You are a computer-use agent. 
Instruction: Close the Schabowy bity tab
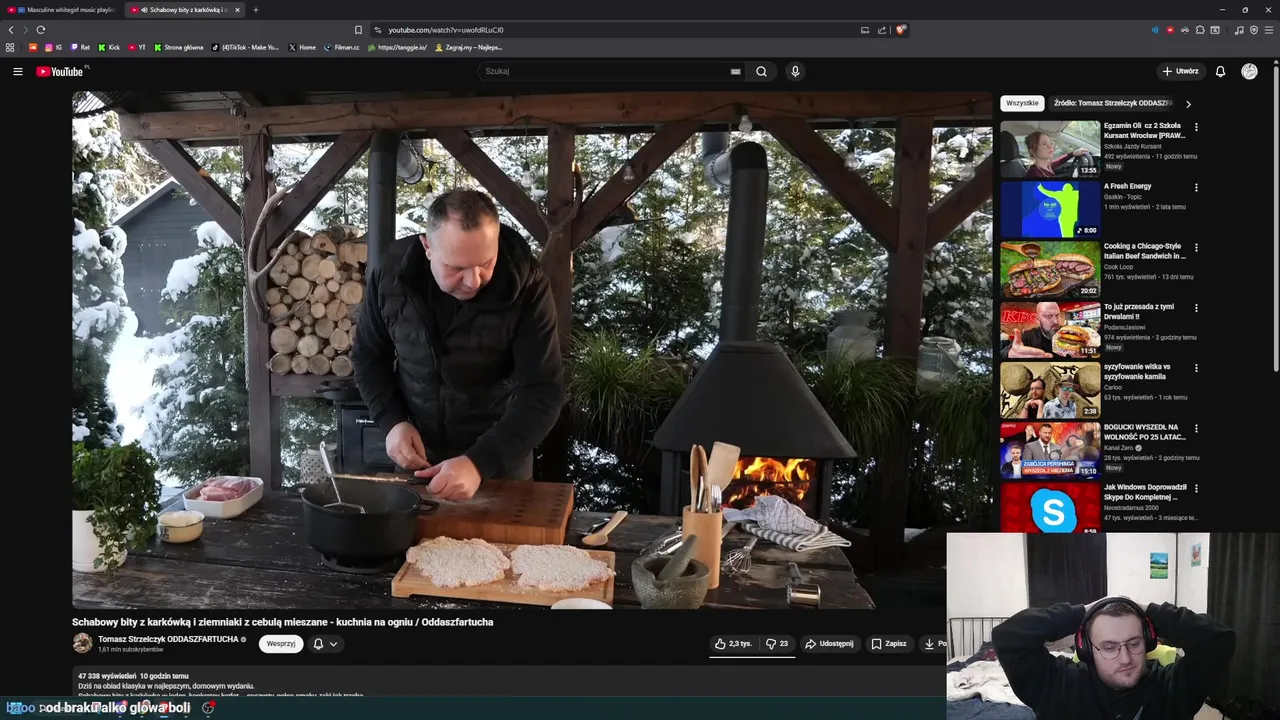[237, 10]
